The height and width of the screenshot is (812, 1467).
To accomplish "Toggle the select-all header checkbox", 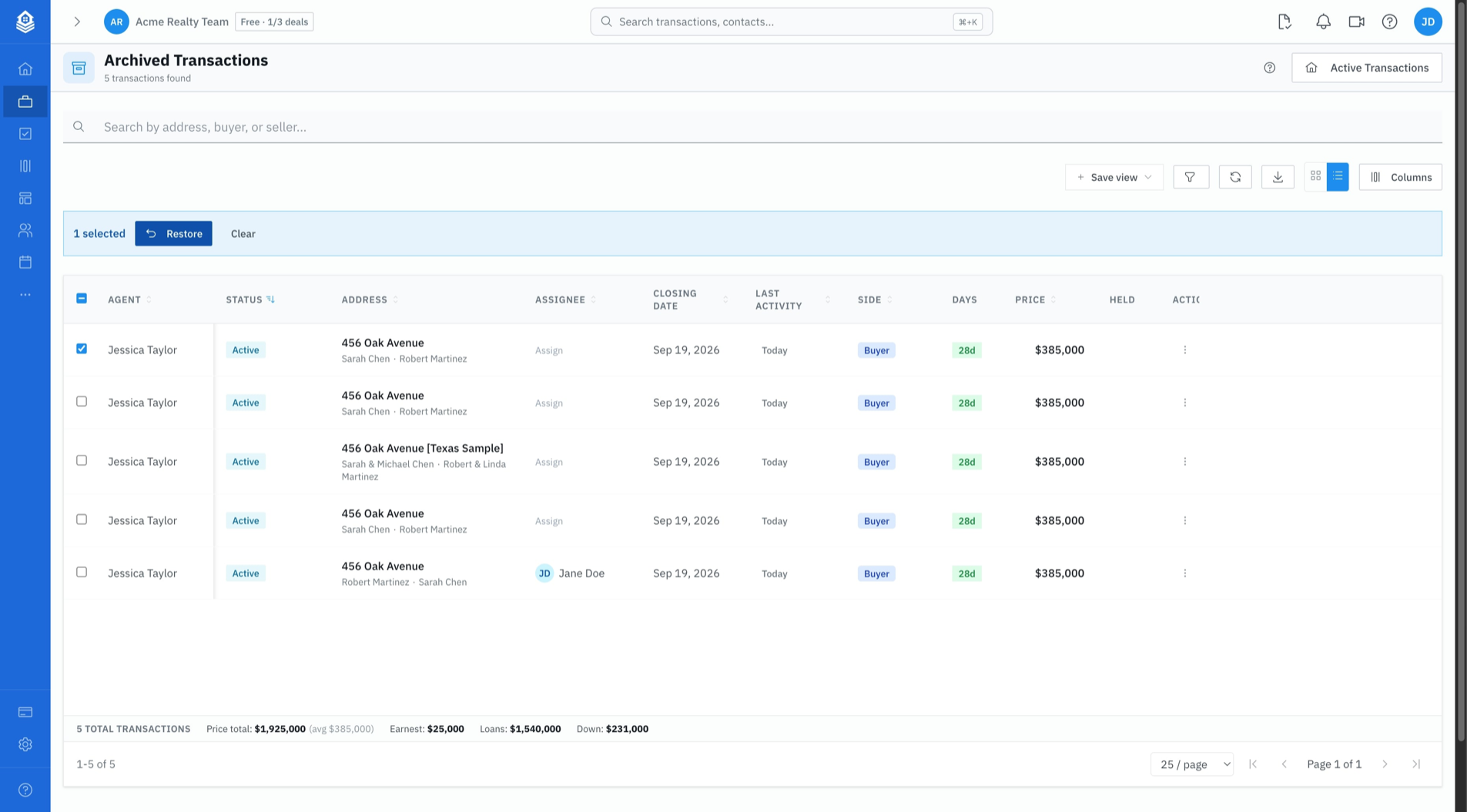I will (82, 299).
